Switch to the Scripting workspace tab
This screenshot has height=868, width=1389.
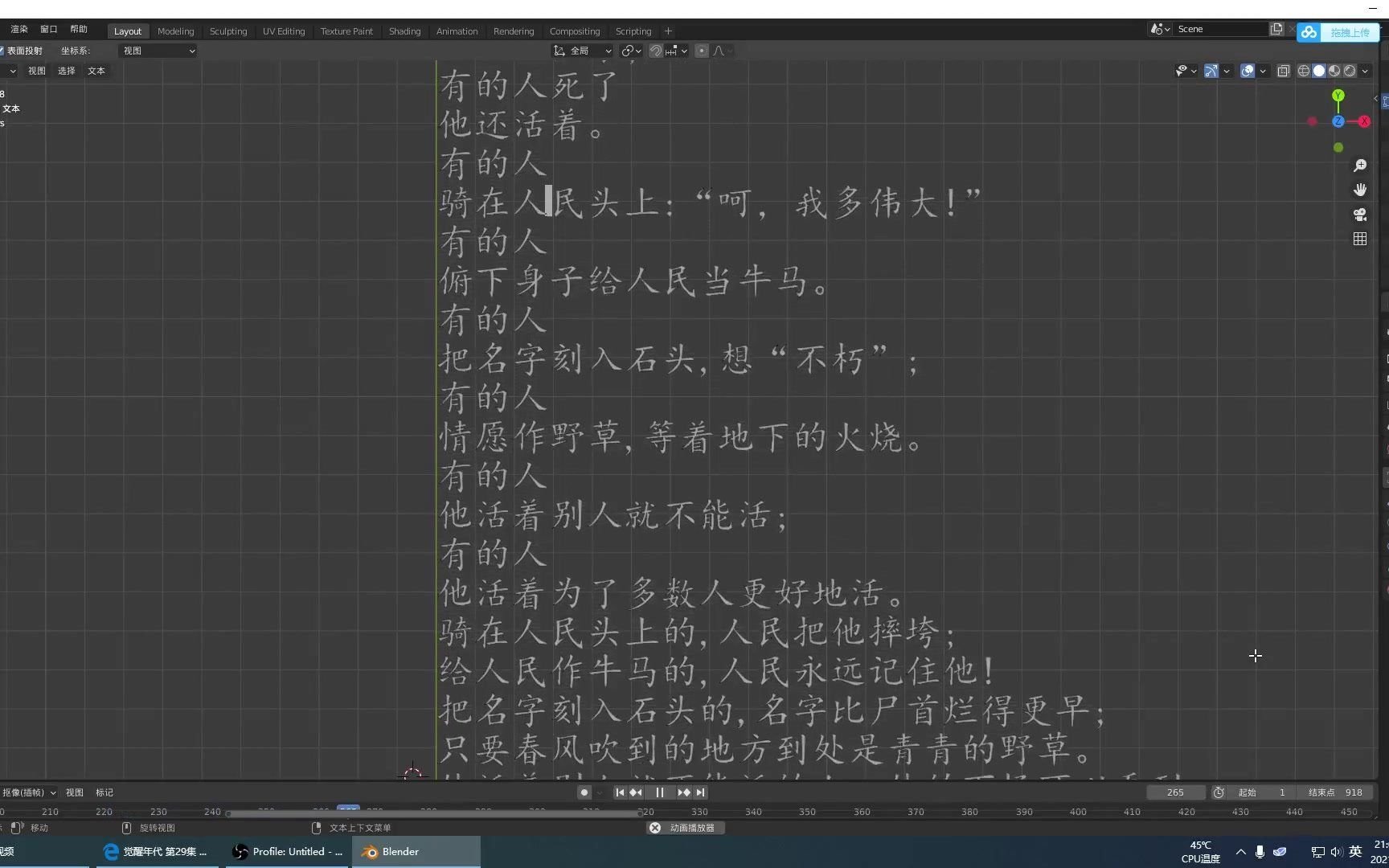tap(633, 31)
